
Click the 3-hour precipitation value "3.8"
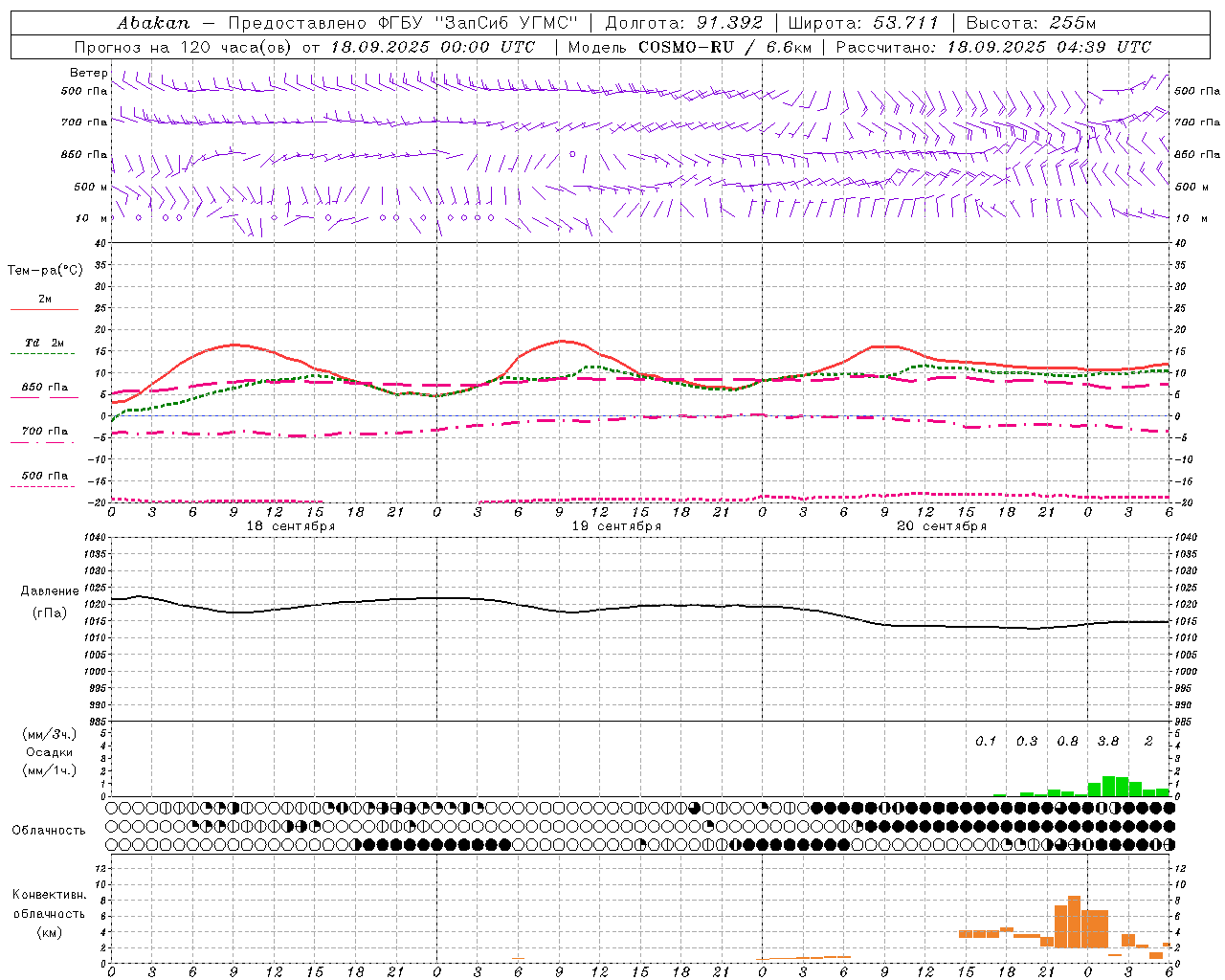1108,742
